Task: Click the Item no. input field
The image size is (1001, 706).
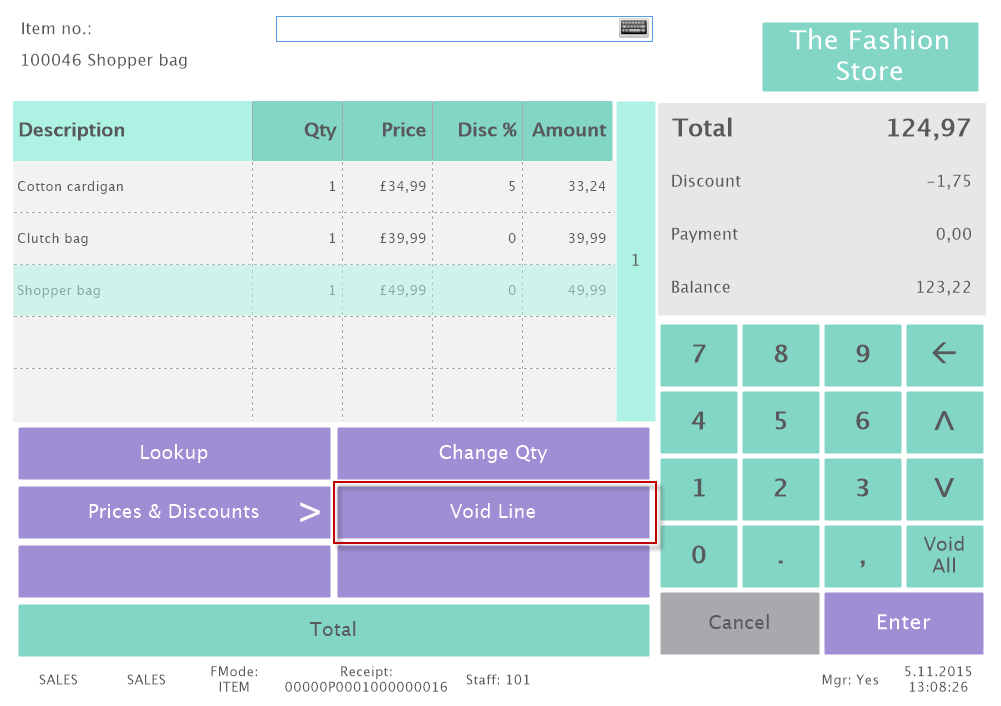Action: [446, 29]
